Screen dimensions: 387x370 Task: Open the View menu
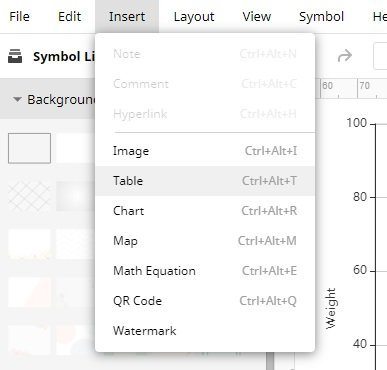(x=257, y=16)
